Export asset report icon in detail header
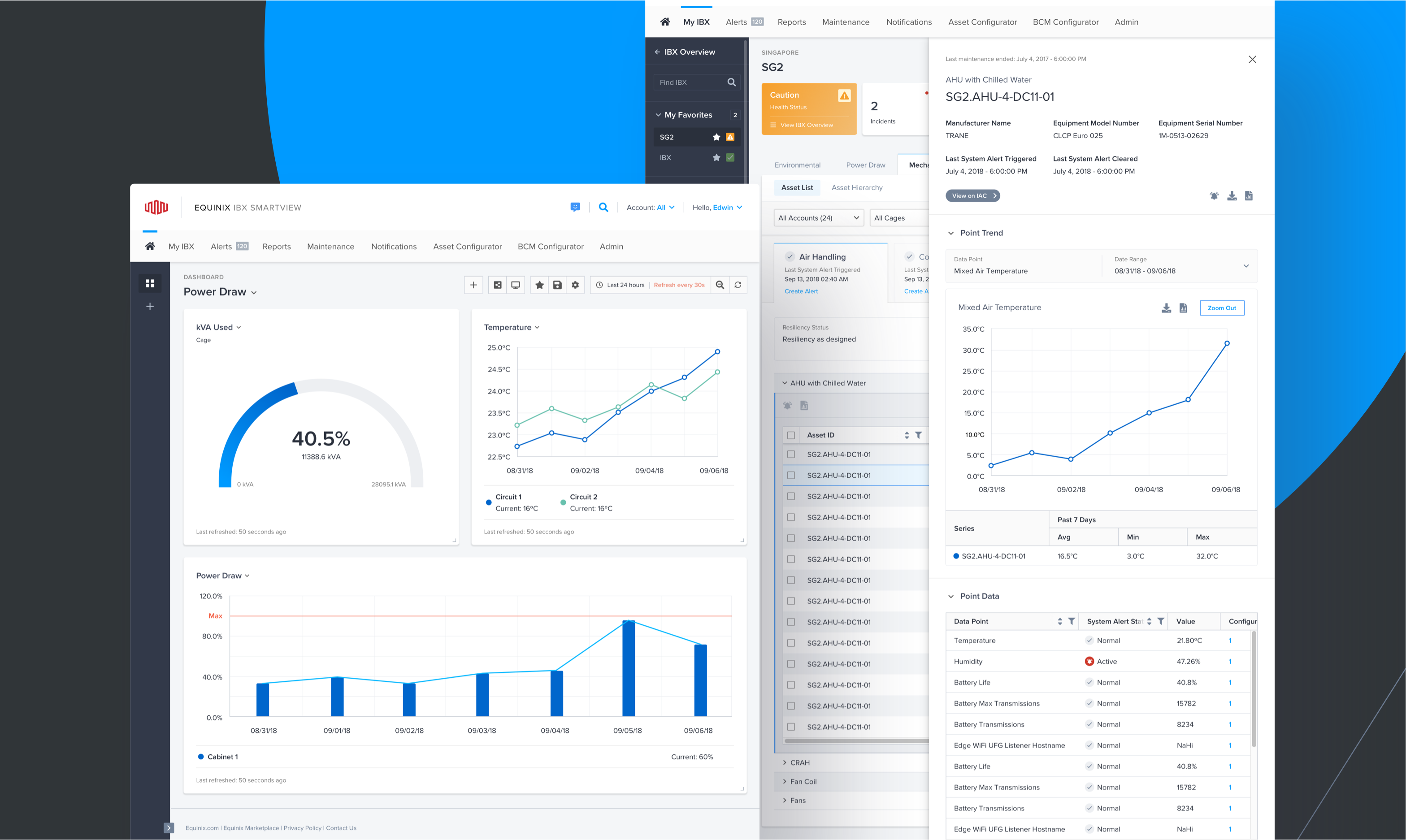 [x=1249, y=196]
